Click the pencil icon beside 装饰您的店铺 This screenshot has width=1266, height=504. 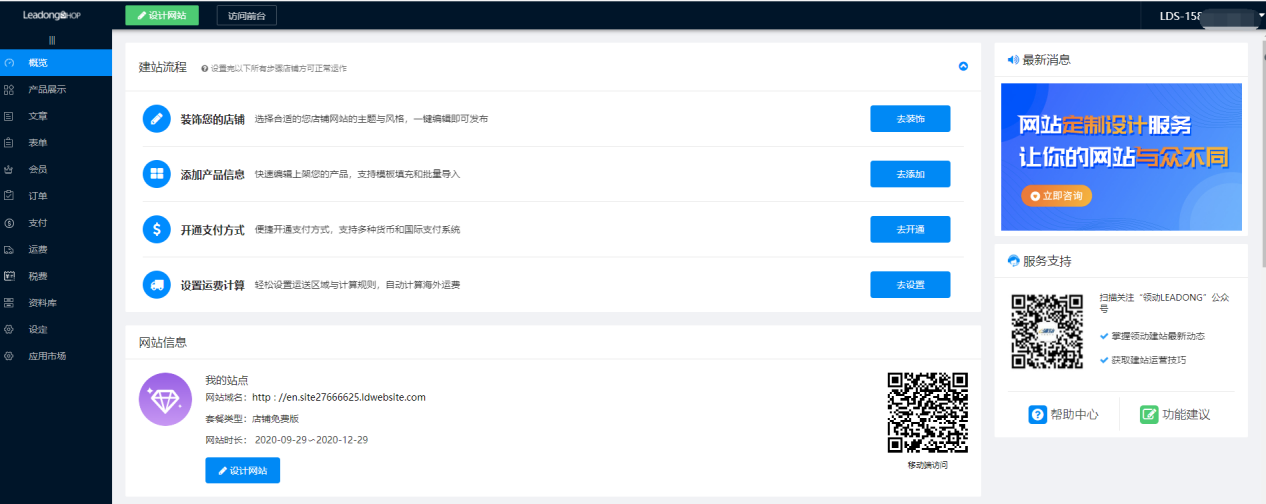(x=157, y=119)
